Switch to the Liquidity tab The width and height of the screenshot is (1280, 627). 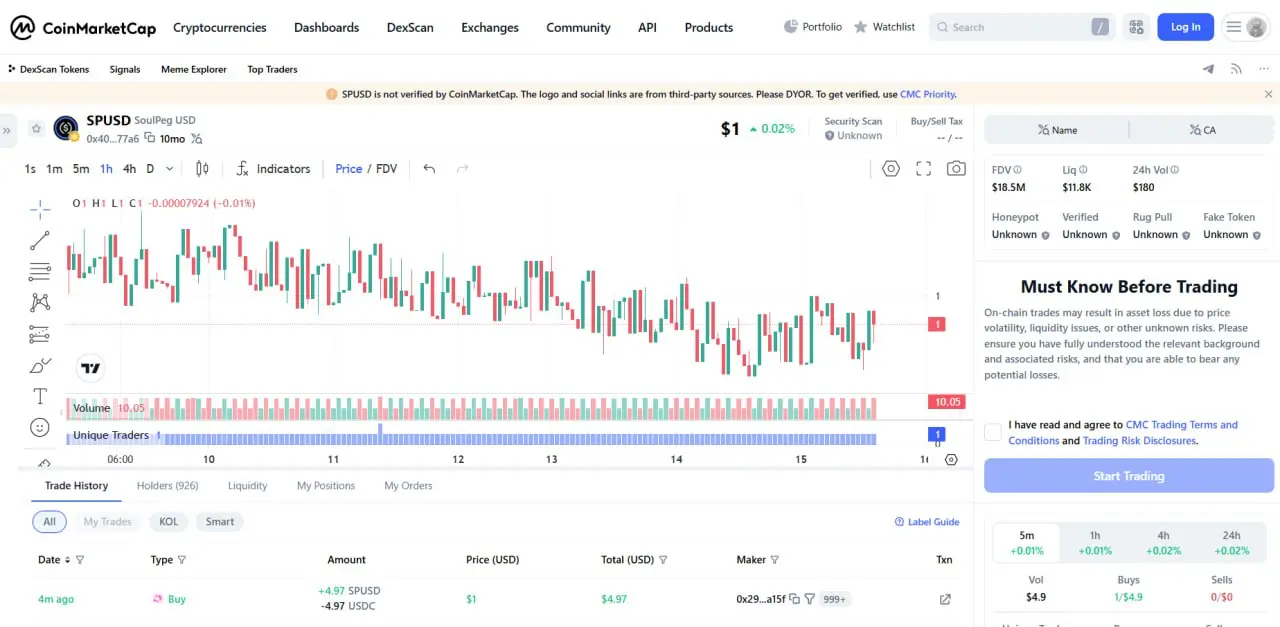247,486
